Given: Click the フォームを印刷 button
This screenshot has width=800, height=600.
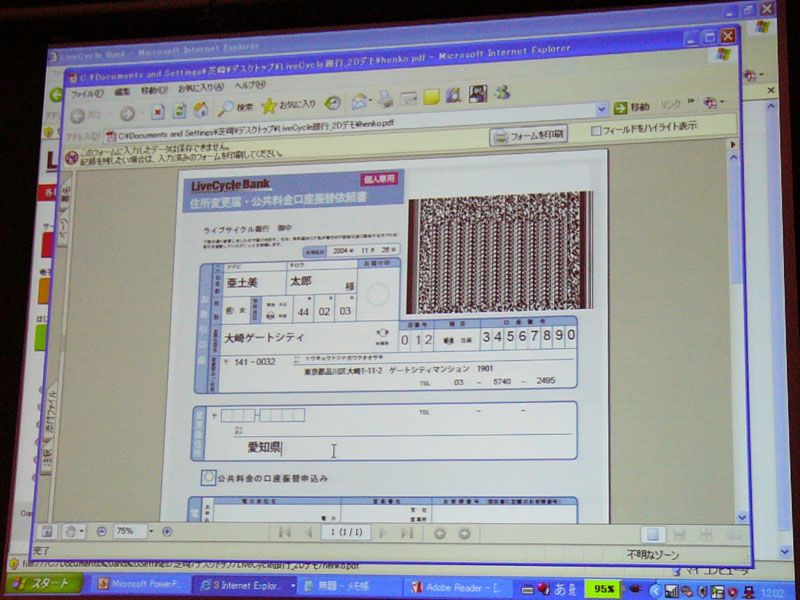Looking at the screenshot, I should pos(529,135).
